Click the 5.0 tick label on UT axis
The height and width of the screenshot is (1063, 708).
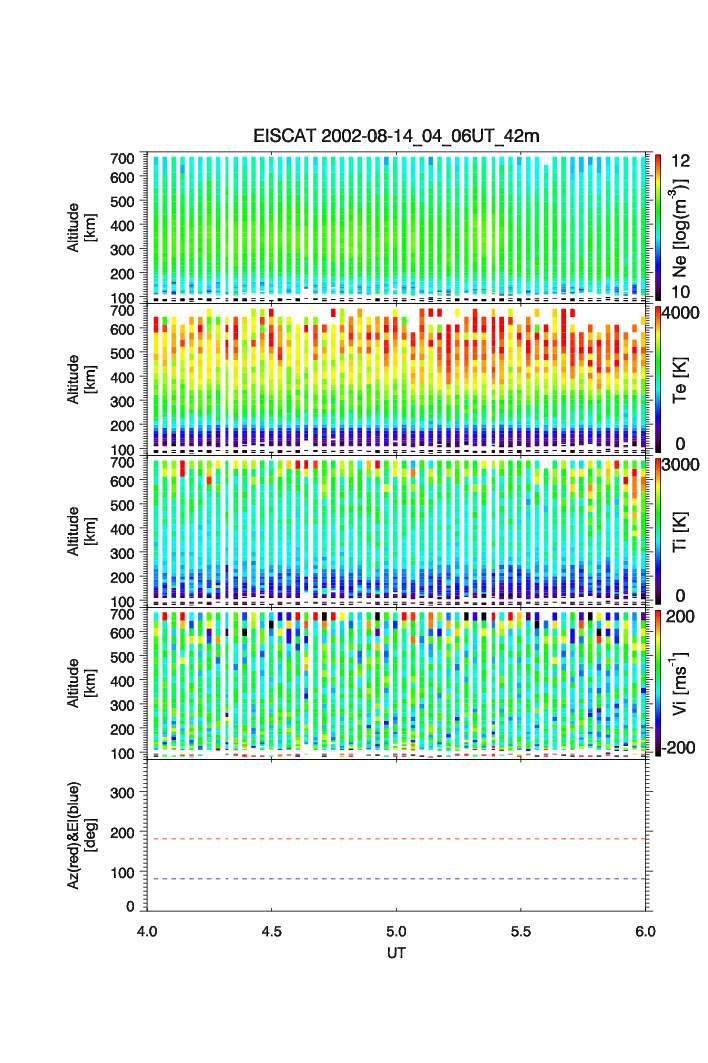pyautogui.click(x=397, y=930)
